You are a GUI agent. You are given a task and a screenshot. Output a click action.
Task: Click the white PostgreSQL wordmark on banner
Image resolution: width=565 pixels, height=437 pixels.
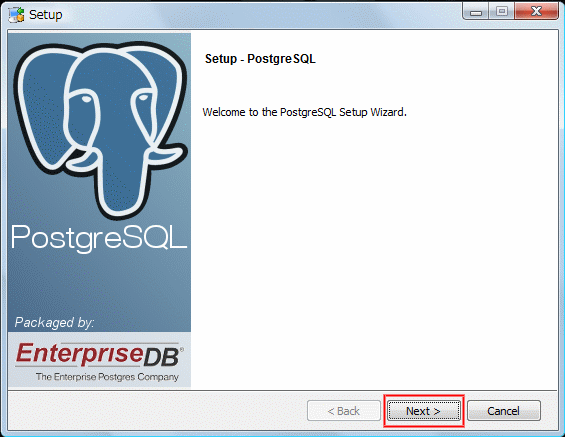[x=99, y=238]
